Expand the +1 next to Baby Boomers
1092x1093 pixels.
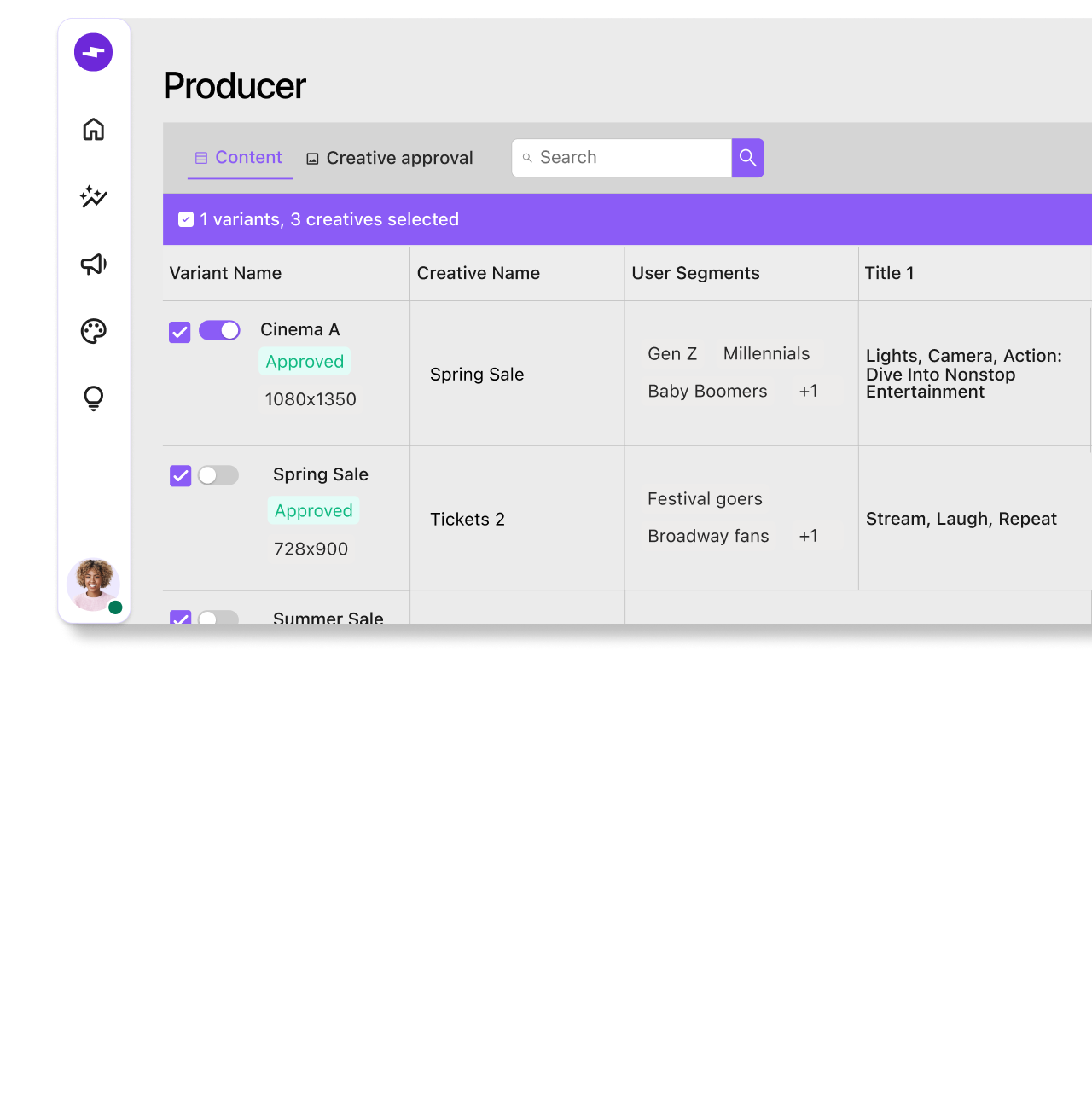click(x=809, y=392)
